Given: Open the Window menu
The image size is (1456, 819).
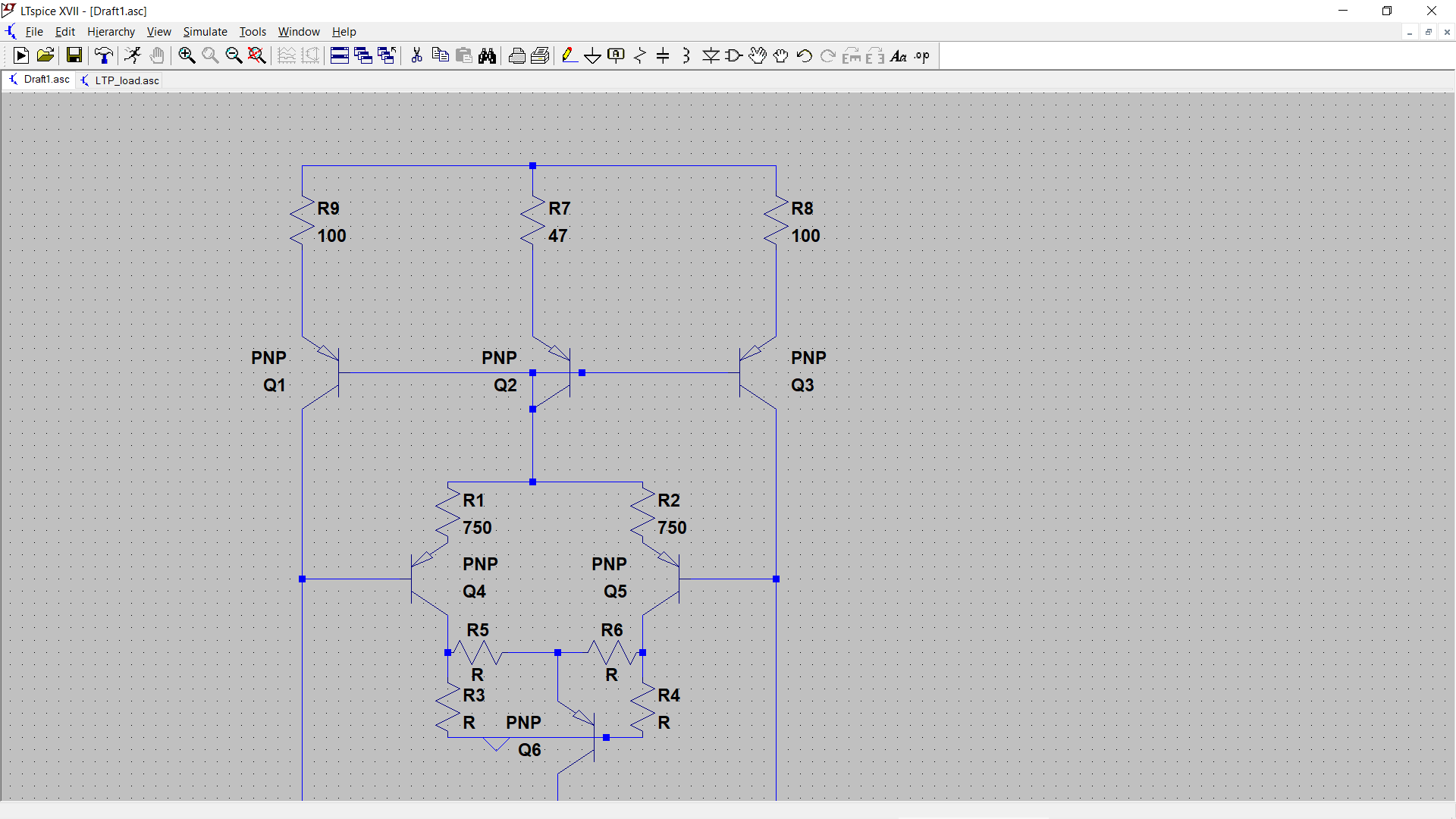Looking at the screenshot, I should pyautogui.click(x=299, y=32).
